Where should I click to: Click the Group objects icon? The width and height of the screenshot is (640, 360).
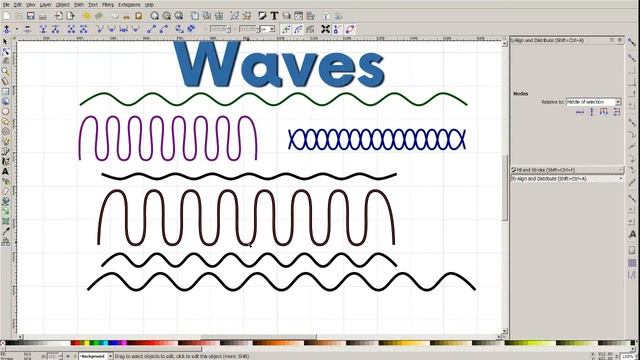pyautogui.click(x=235, y=16)
